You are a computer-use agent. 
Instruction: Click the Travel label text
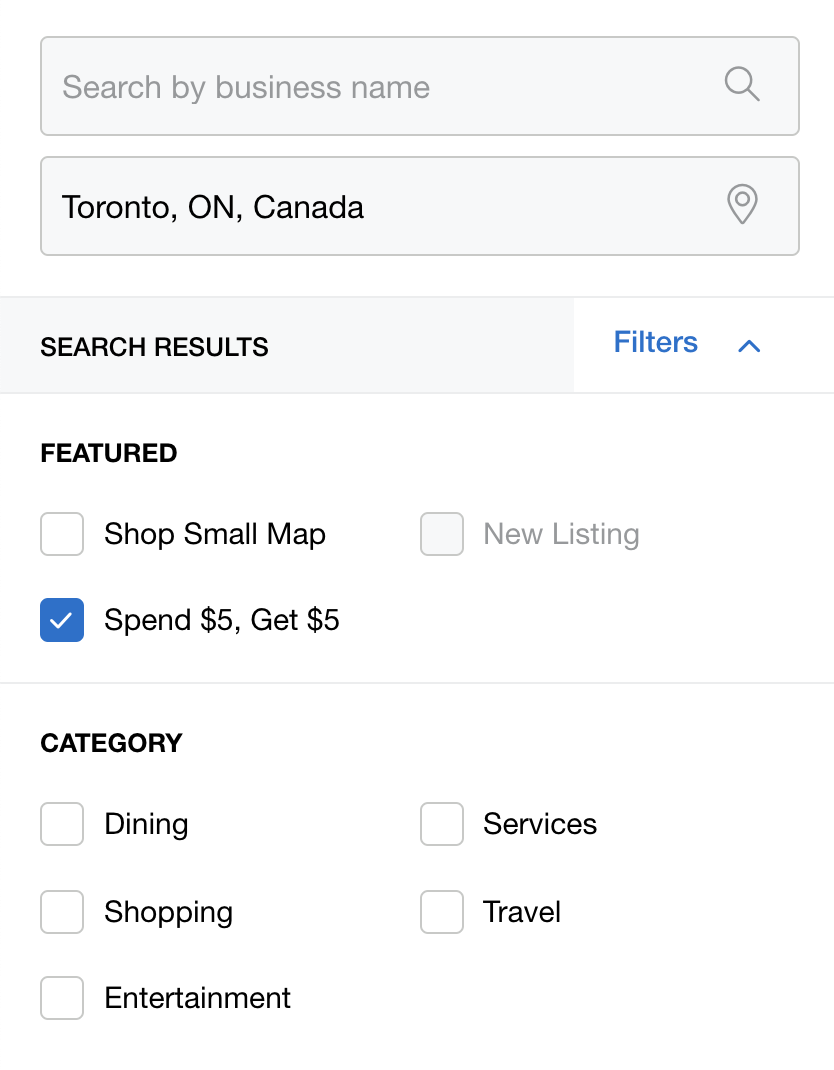pyautogui.click(x=522, y=912)
